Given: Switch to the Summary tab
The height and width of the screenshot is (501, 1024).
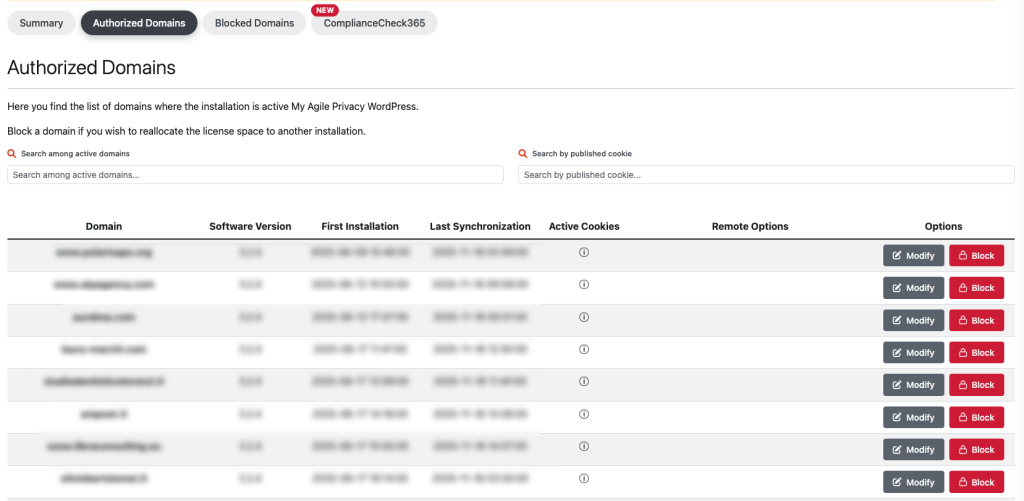Looking at the screenshot, I should point(41,23).
